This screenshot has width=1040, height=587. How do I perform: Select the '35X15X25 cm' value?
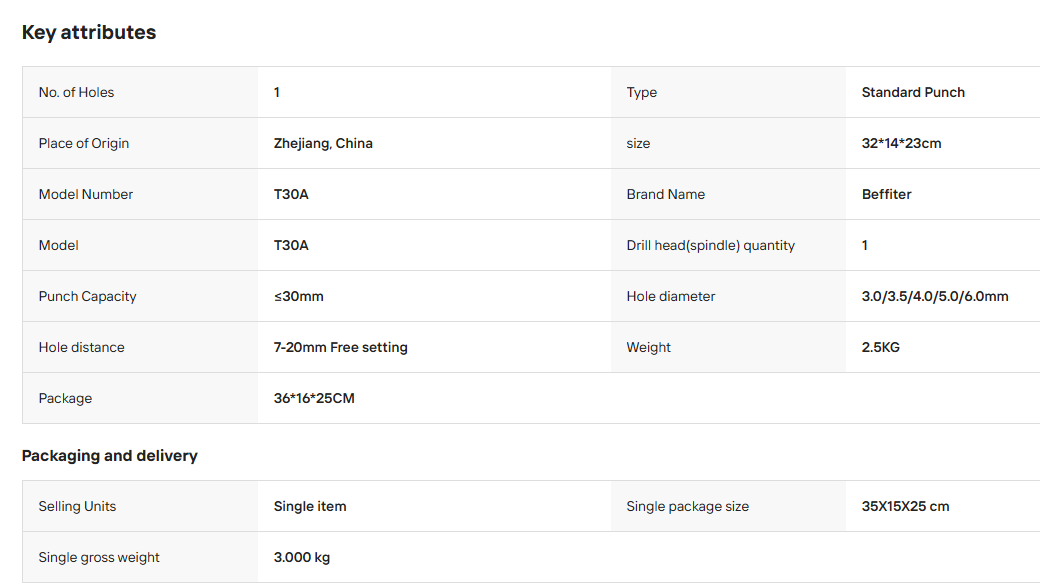point(905,507)
